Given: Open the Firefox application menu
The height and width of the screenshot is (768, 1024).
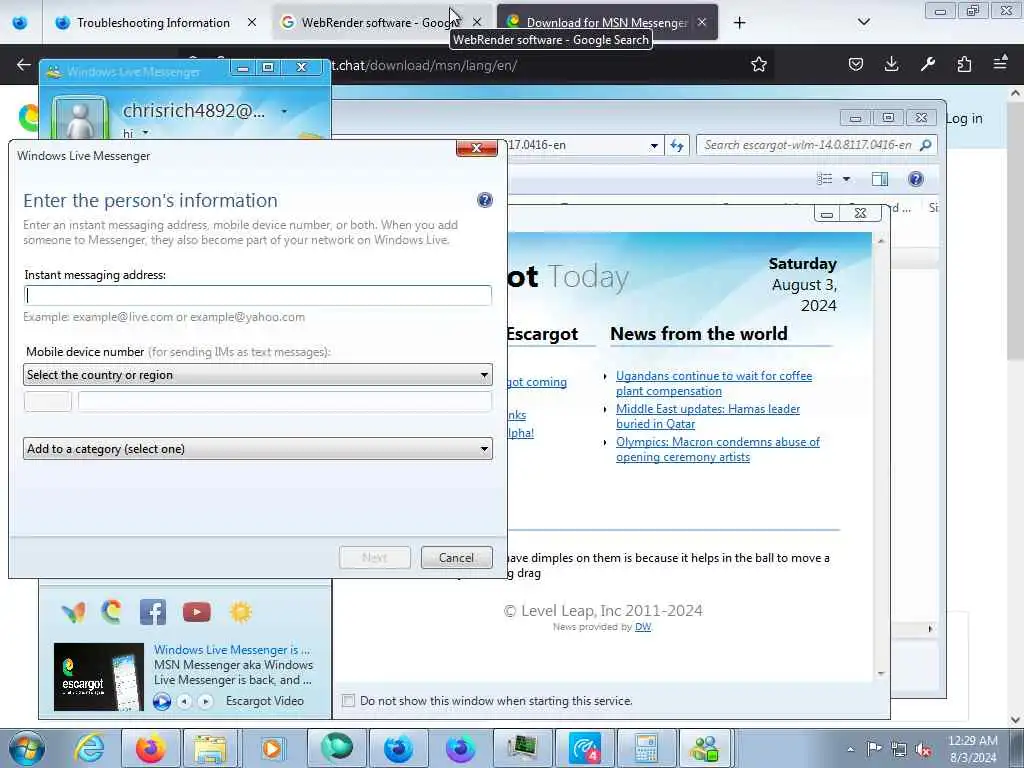Looking at the screenshot, I should [x=1000, y=63].
